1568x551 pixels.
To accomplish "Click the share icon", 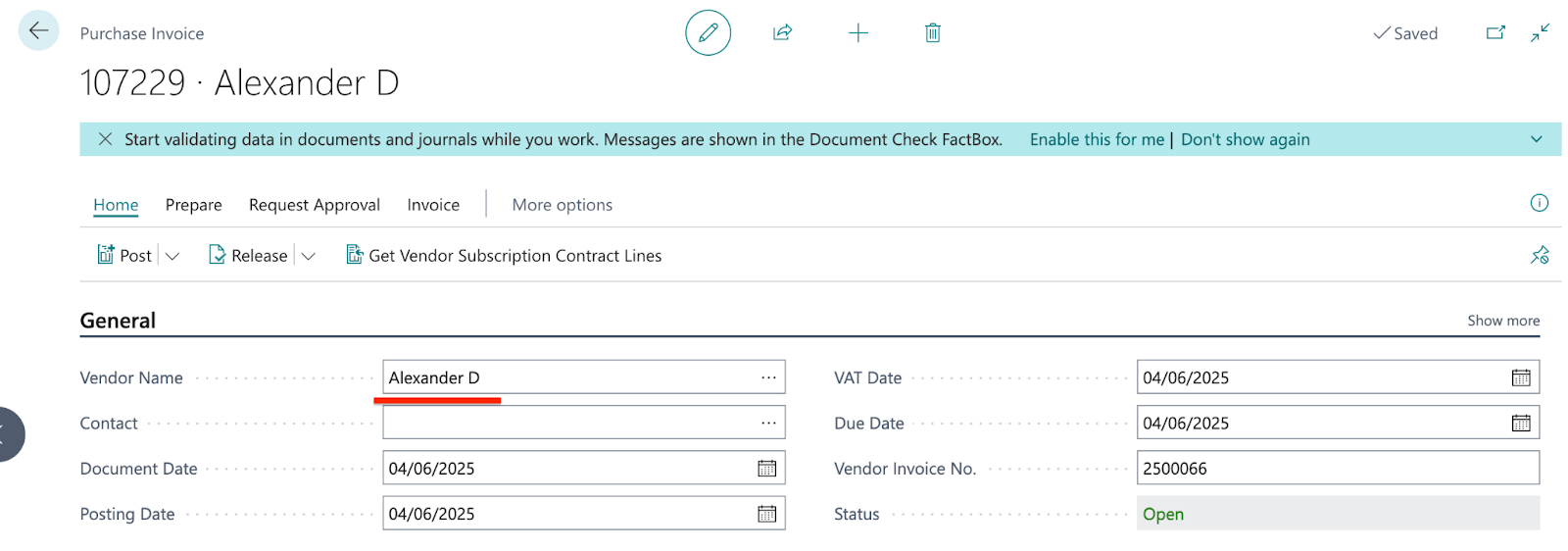I will [x=782, y=33].
